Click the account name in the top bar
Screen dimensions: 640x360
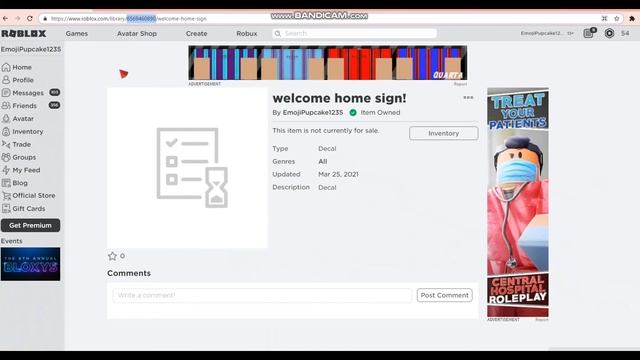pyautogui.click(x=542, y=33)
